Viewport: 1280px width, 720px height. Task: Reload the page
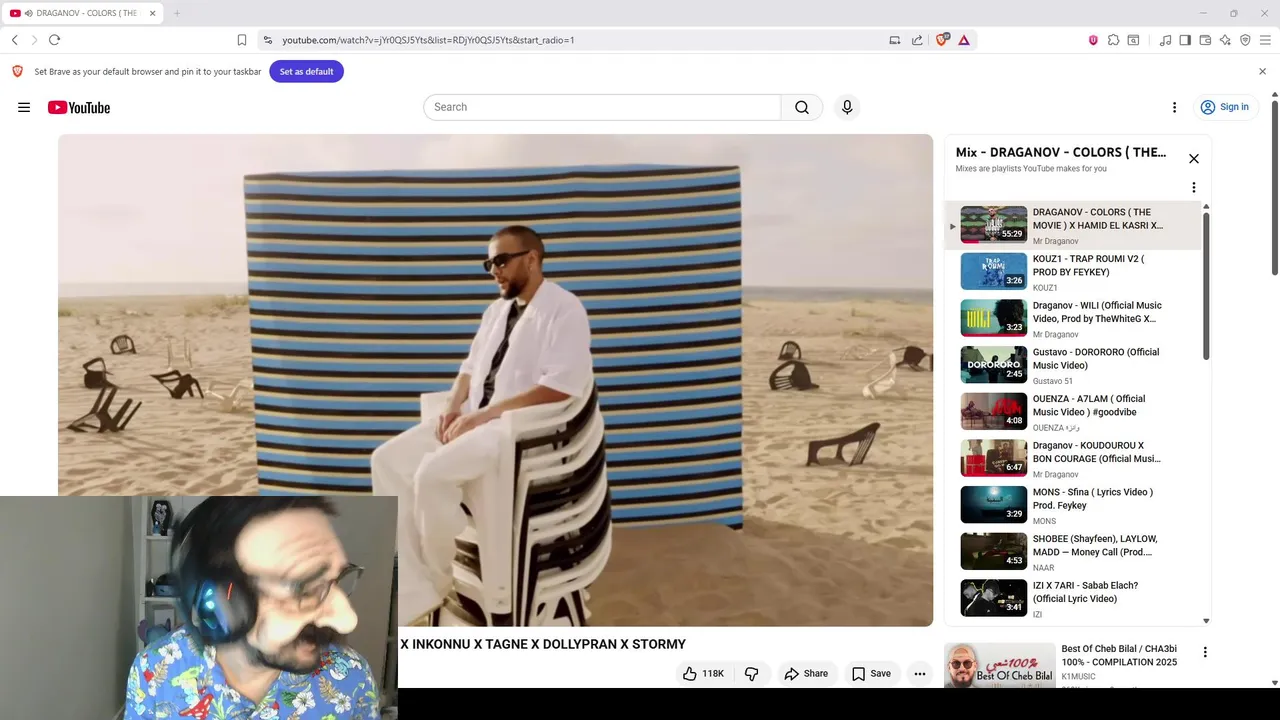click(x=54, y=40)
